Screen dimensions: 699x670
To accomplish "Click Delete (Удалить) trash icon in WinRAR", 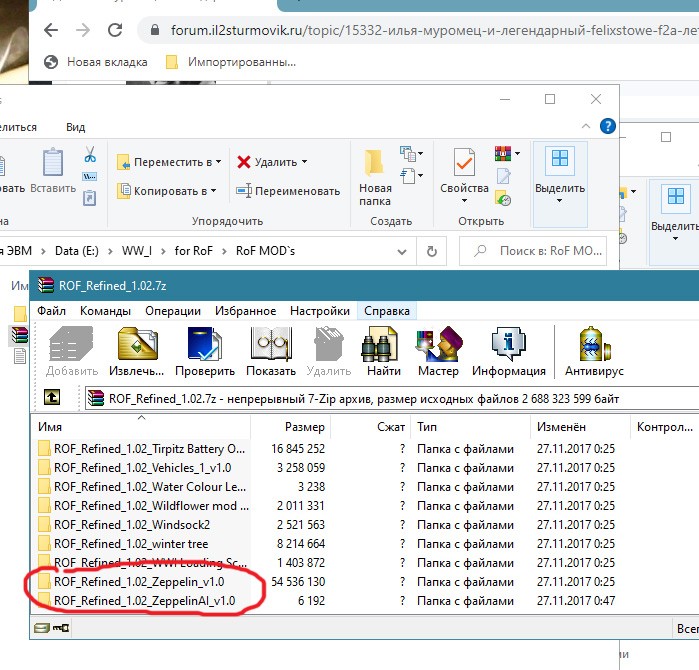I will pyautogui.click(x=329, y=344).
